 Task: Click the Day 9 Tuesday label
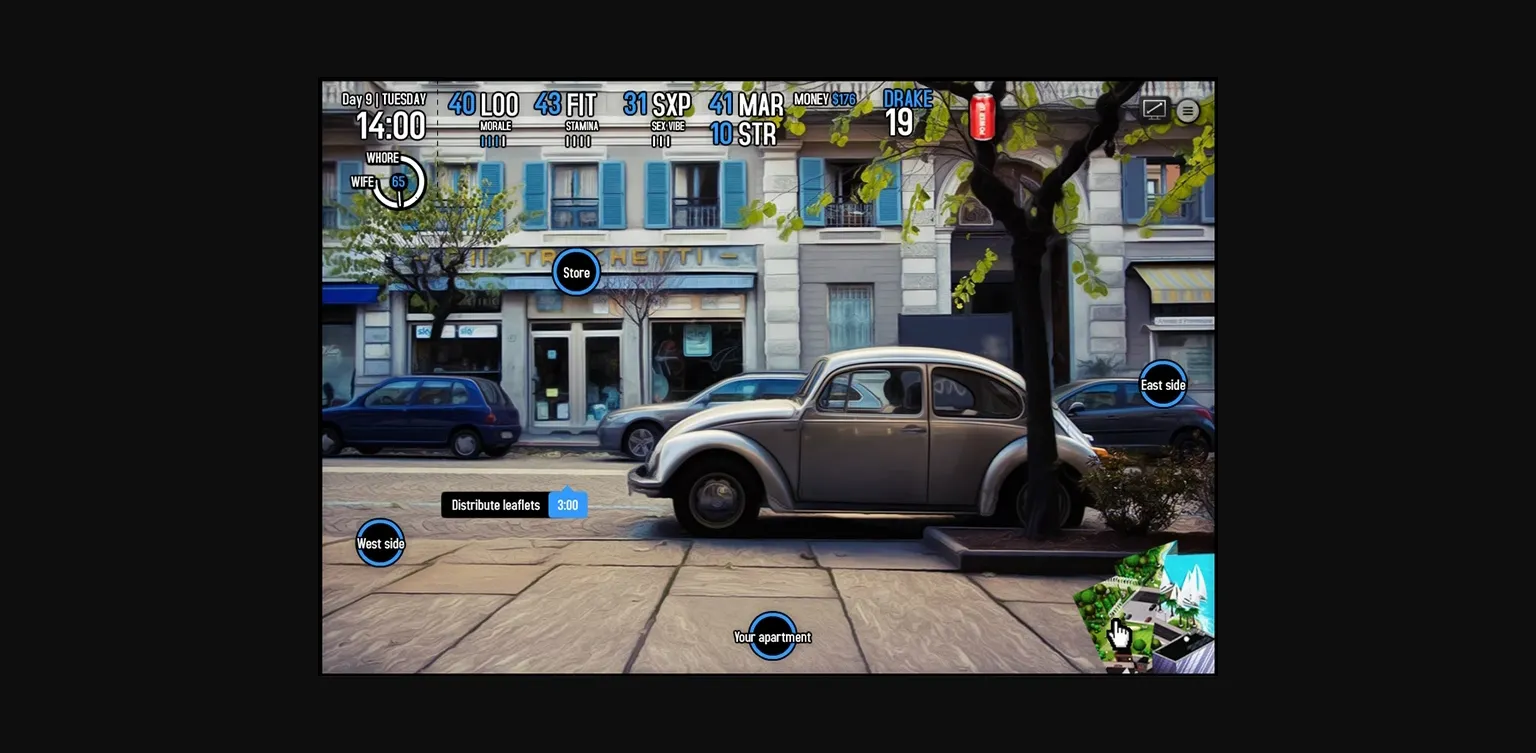pos(384,99)
